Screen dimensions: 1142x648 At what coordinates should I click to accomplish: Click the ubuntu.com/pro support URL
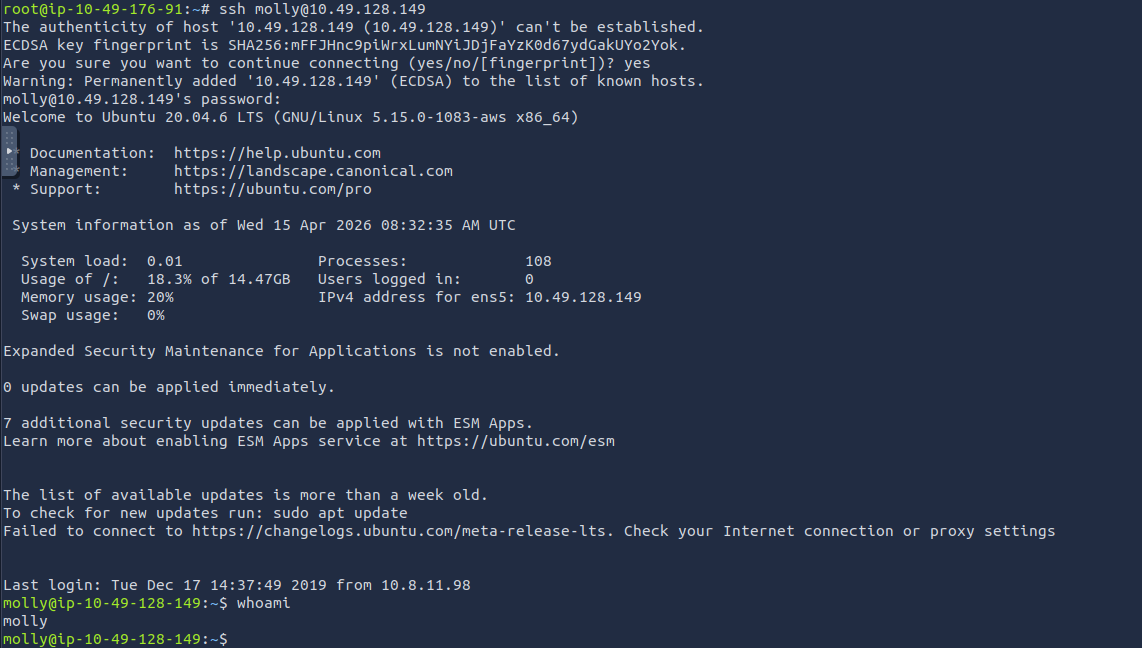(272, 189)
